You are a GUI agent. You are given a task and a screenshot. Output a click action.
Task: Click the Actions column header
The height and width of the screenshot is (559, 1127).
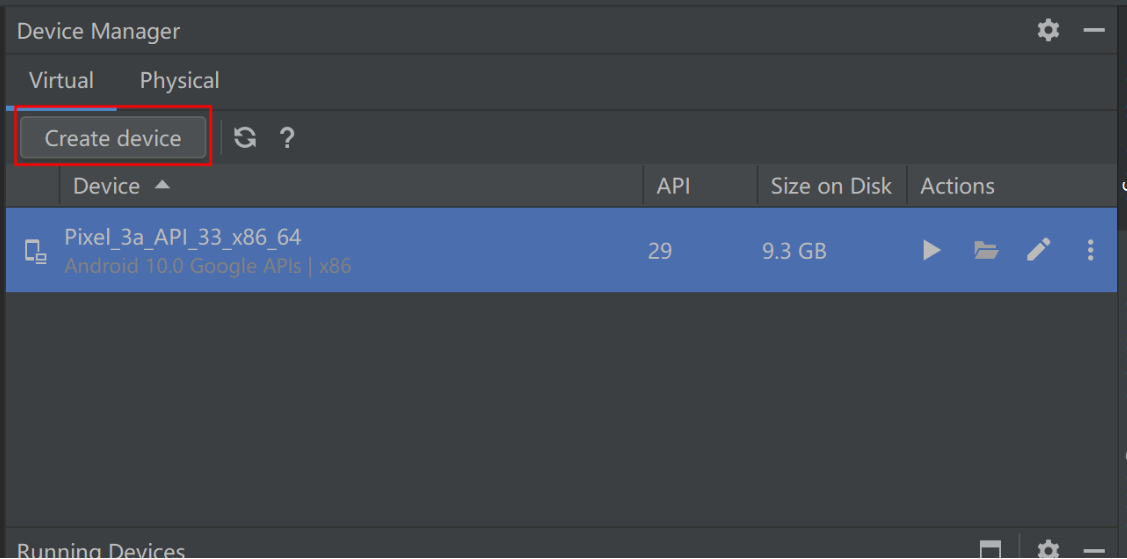(x=957, y=186)
